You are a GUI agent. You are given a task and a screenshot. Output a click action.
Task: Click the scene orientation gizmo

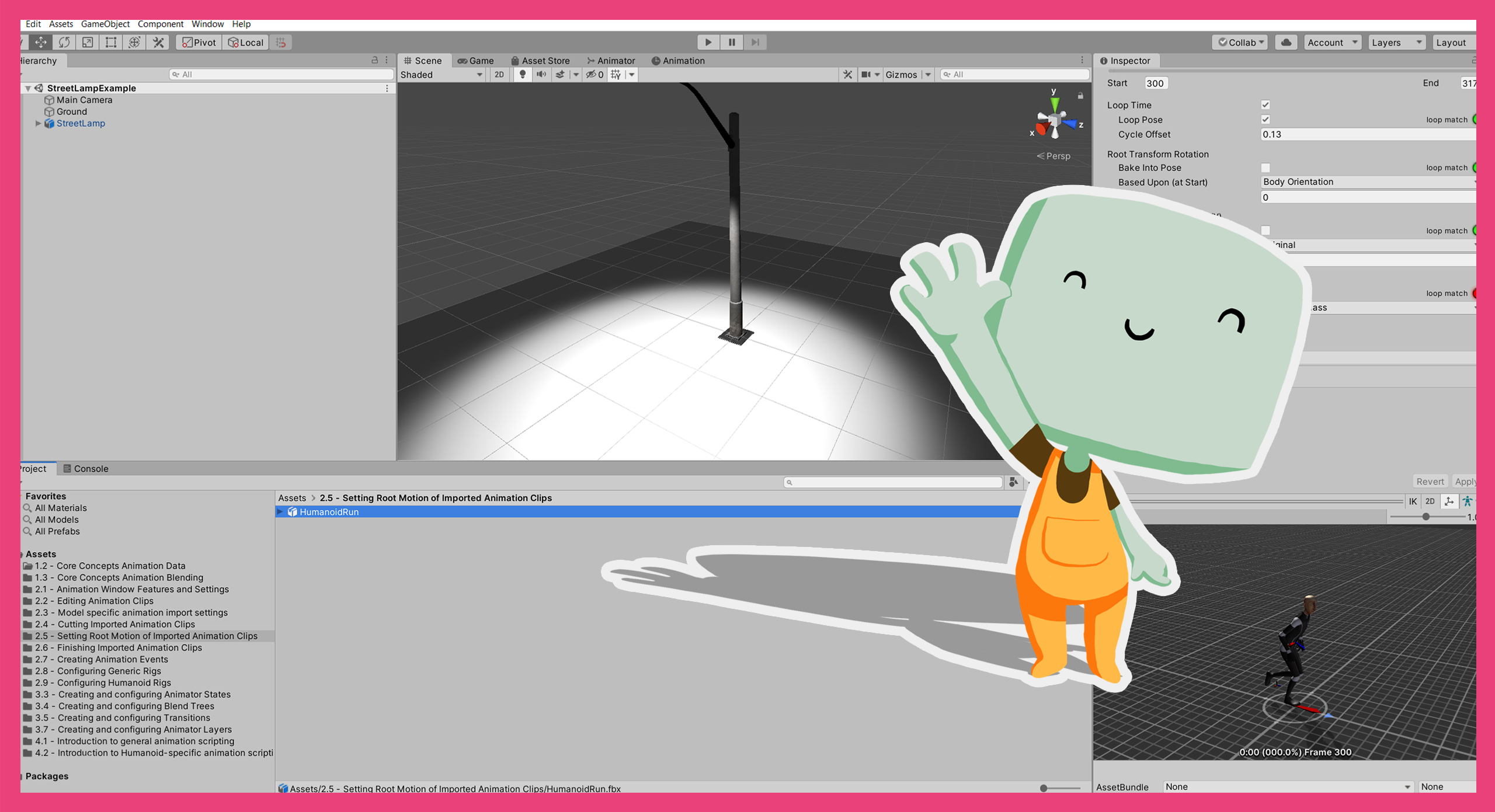(x=1056, y=122)
